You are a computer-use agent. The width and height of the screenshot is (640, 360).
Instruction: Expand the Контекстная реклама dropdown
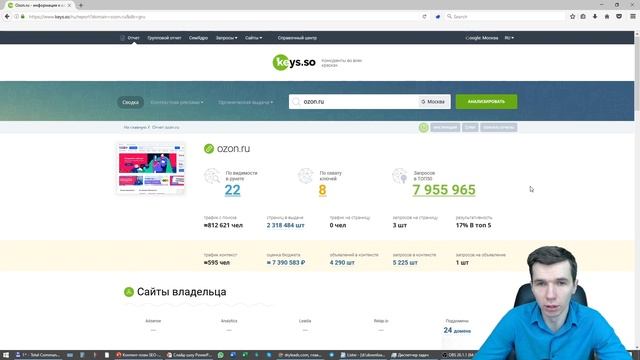point(177,102)
